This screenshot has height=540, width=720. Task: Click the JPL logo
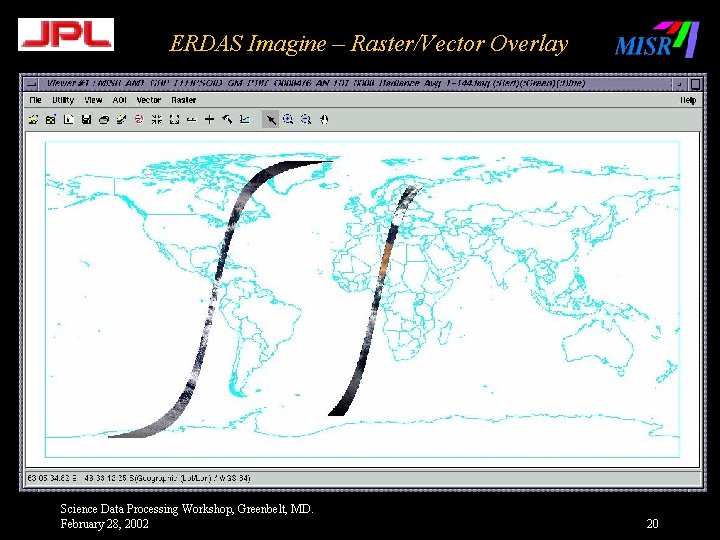point(66,34)
